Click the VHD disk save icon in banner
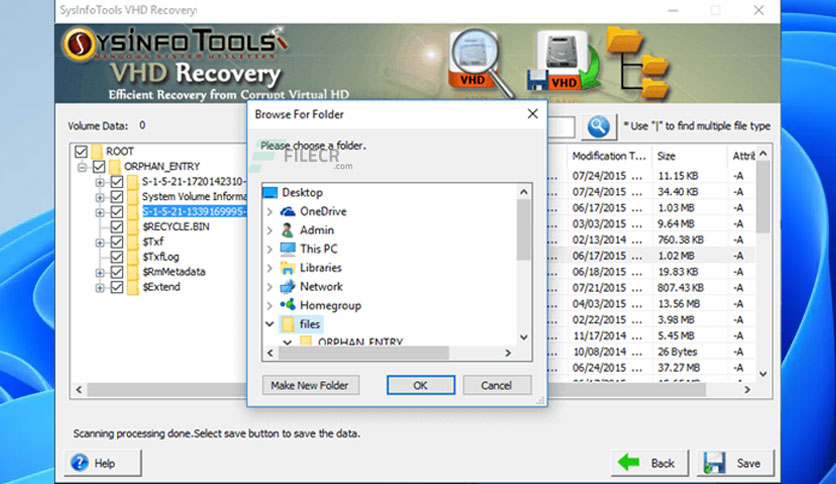The width and height of the screenshot is (836, 484). coord(563,61)
